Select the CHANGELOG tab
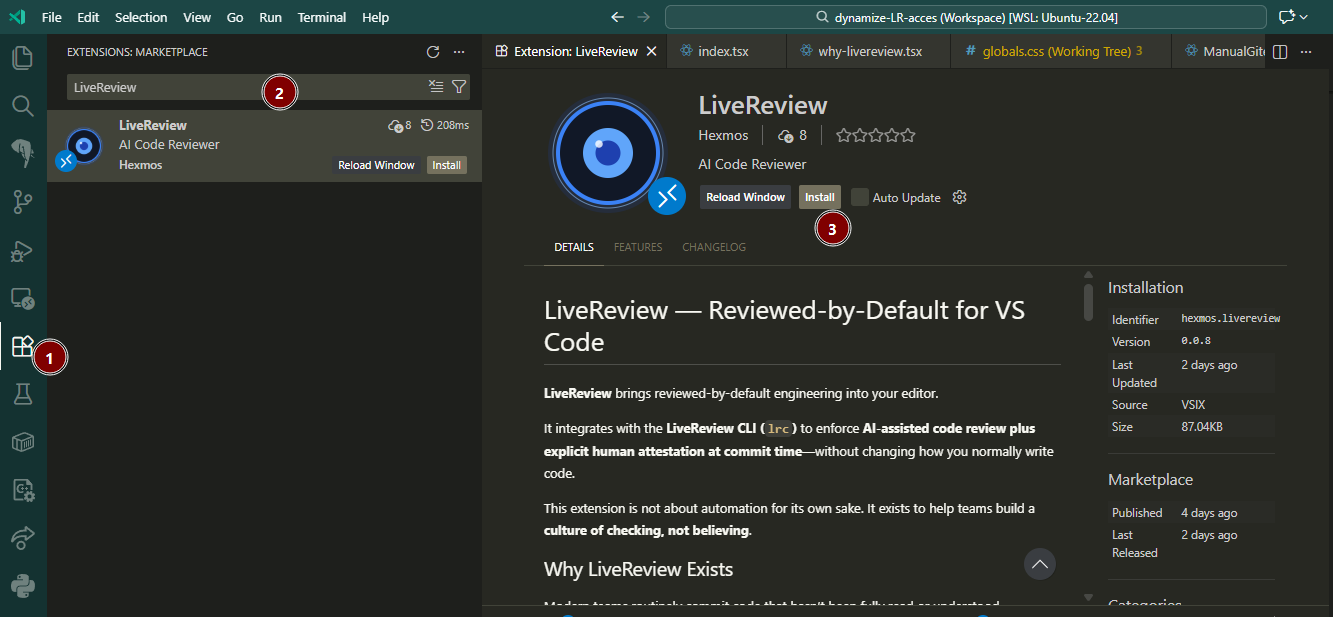The height and width of the screenshot is (617, 1333). click(x=714, y=247)
